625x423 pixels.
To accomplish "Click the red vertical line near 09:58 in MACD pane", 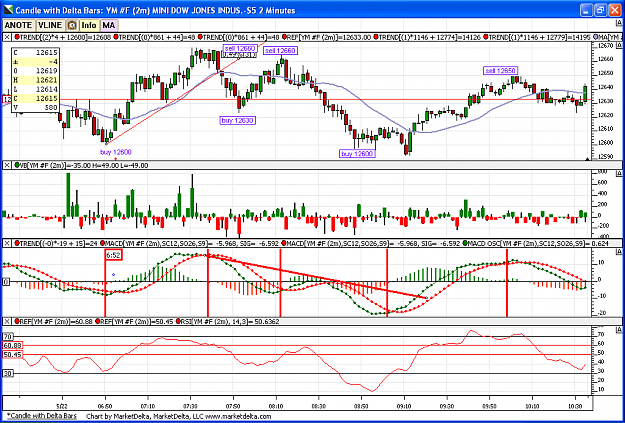I will 507,283.
